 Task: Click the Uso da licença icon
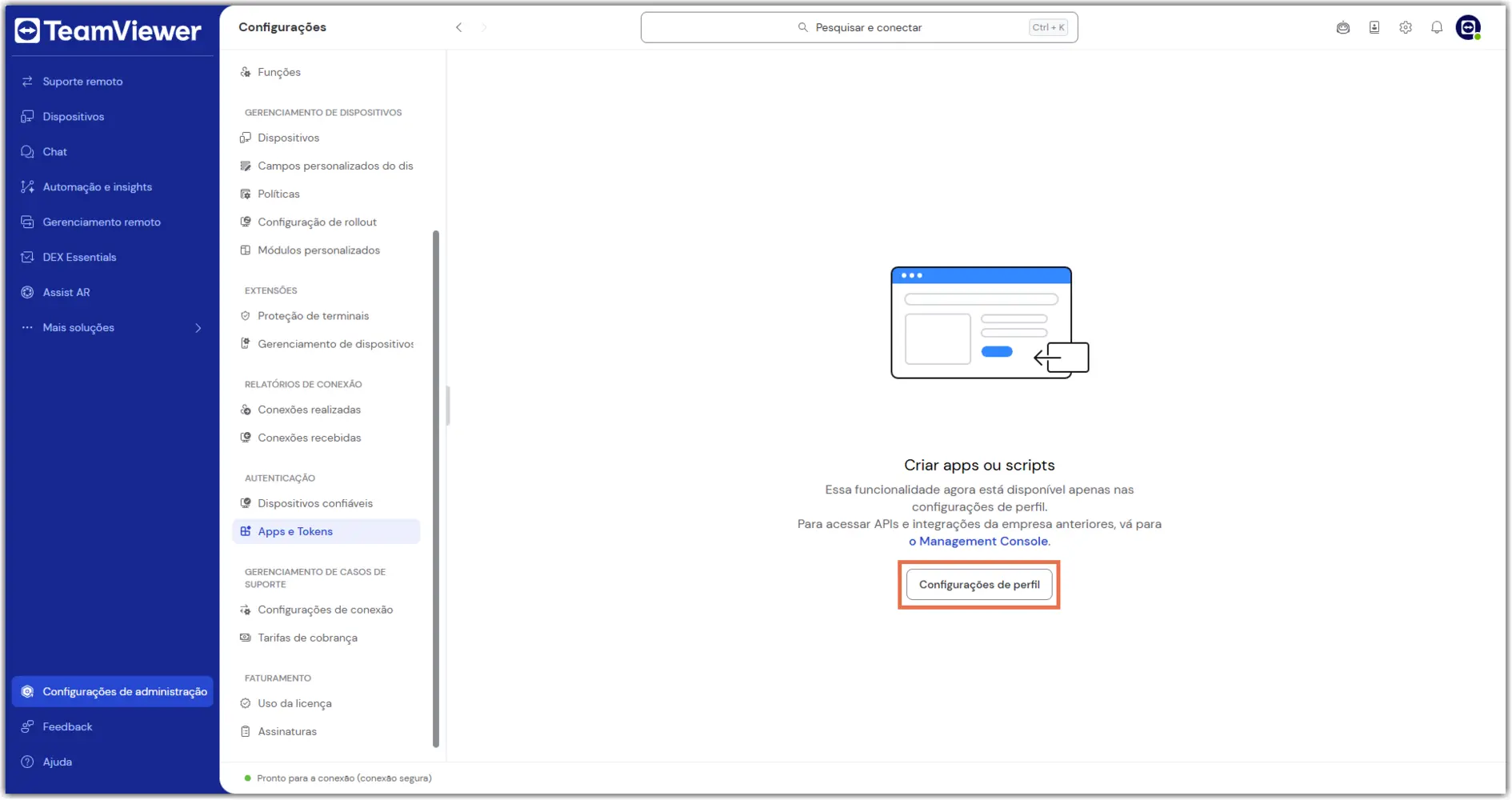[246, 704]
